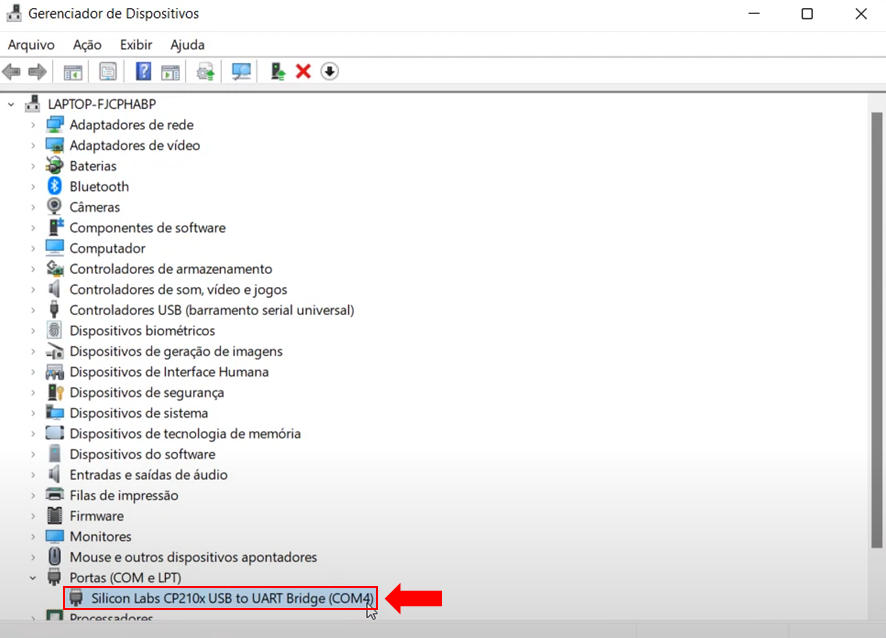Click the Mouse e outros dispositivos icon

[x=54, y=557]
